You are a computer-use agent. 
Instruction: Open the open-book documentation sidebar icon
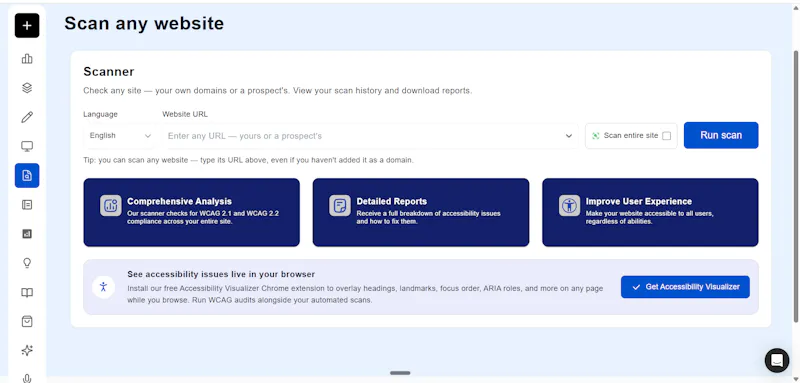pyautogui.click(x=27, y=292)
